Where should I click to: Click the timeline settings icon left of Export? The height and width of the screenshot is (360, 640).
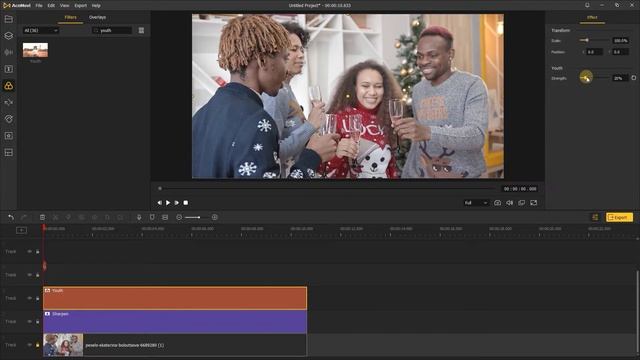595,217
